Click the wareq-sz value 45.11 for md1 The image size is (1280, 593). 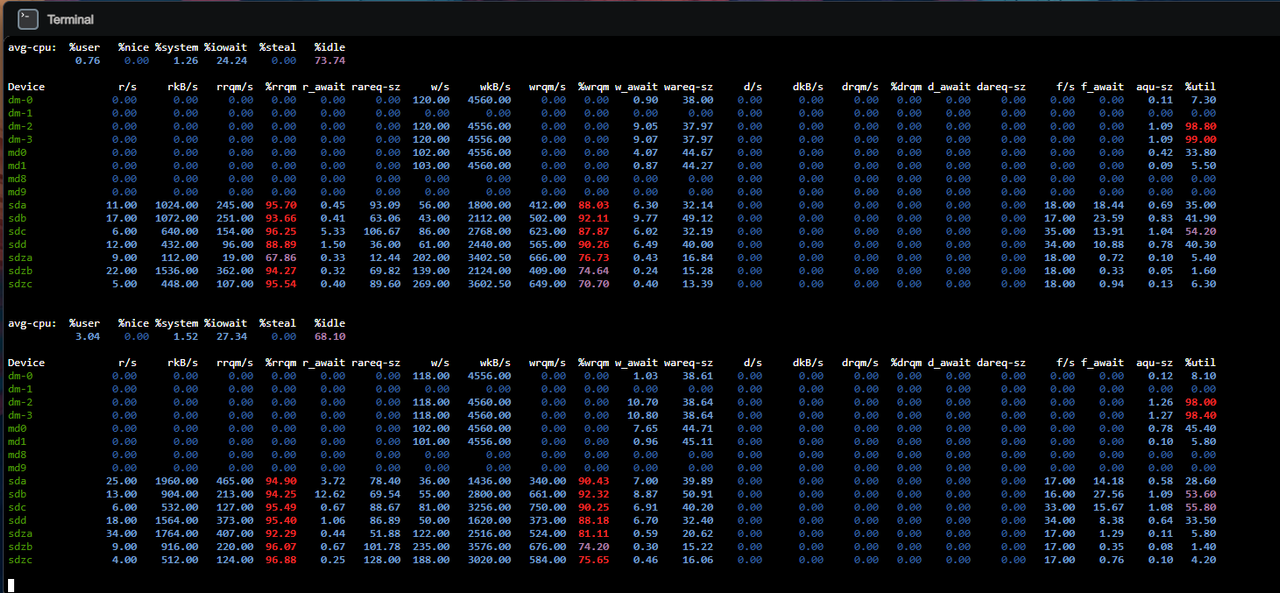698,441
